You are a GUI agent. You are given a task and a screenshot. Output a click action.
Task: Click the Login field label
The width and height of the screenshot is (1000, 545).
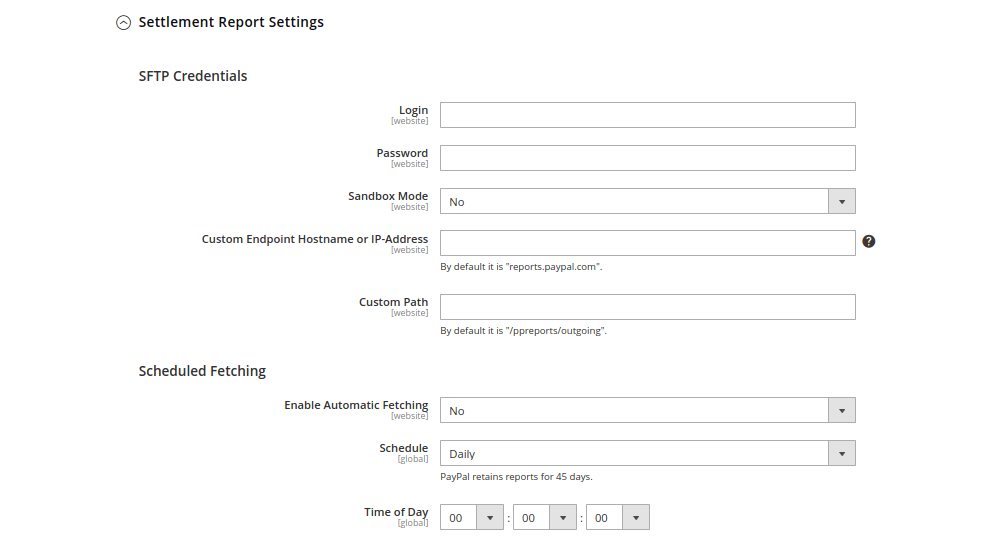(x=413, y=110)
